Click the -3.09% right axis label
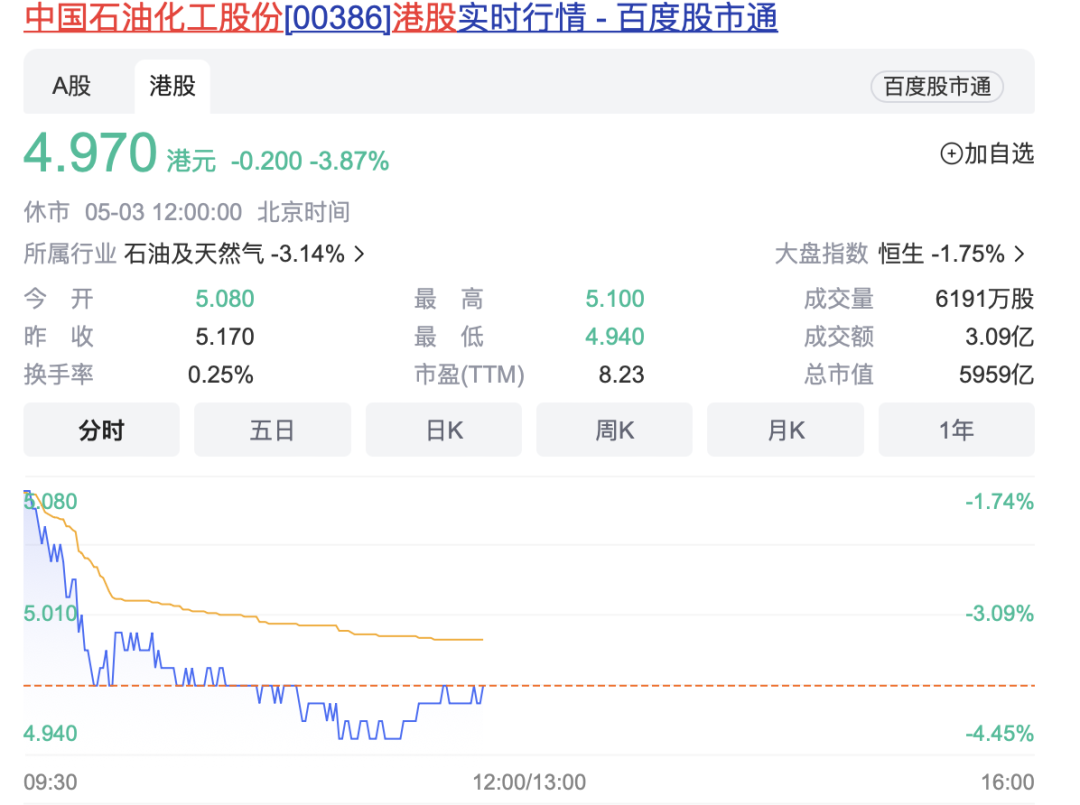1080x805 pixels. tap(999, 613)
